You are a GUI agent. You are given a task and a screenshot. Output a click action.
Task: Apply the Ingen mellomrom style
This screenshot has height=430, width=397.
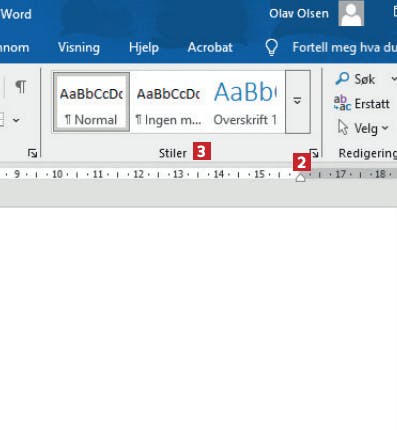click(x=168, y=102)
